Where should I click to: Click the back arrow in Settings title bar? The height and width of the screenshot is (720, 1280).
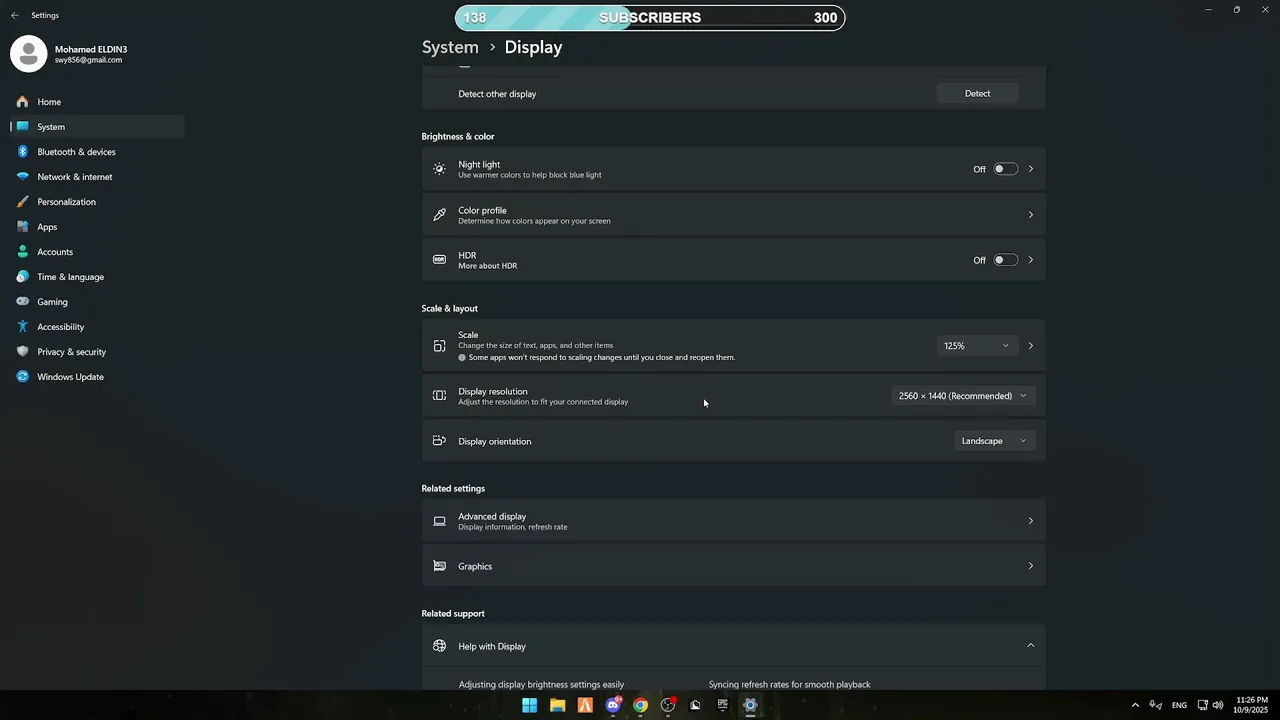point(14,15)
